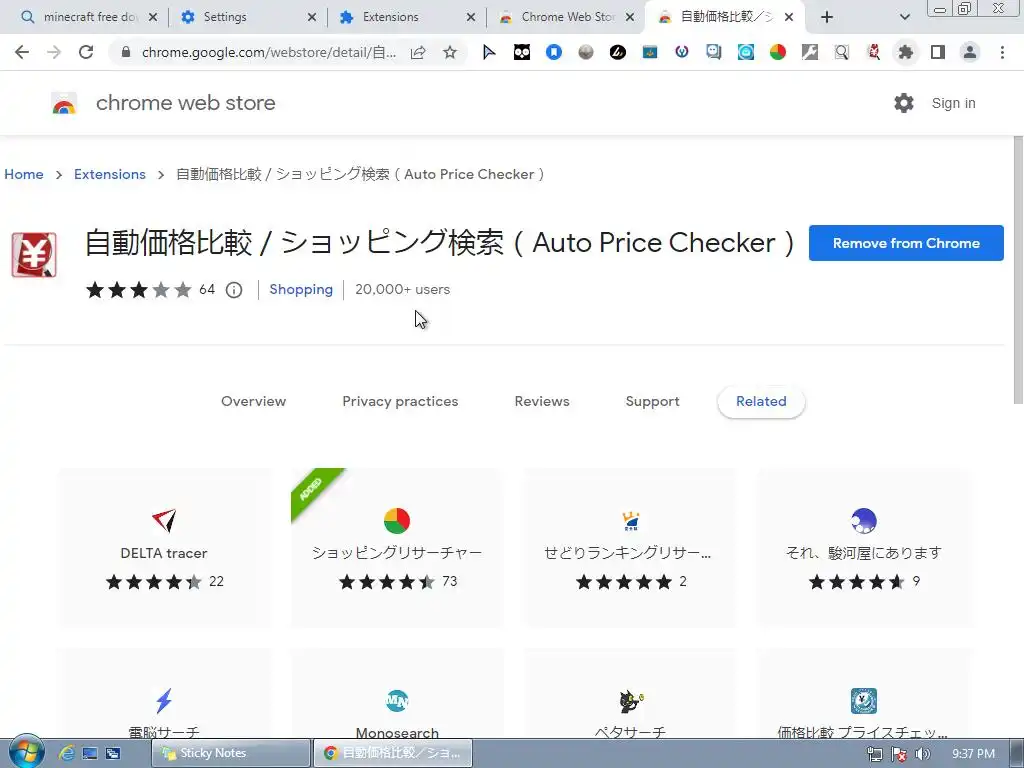Click the taskbar clock showing 9:37 PM
The width and height of the screenshot is (1024, 768).
coord(973,754)
